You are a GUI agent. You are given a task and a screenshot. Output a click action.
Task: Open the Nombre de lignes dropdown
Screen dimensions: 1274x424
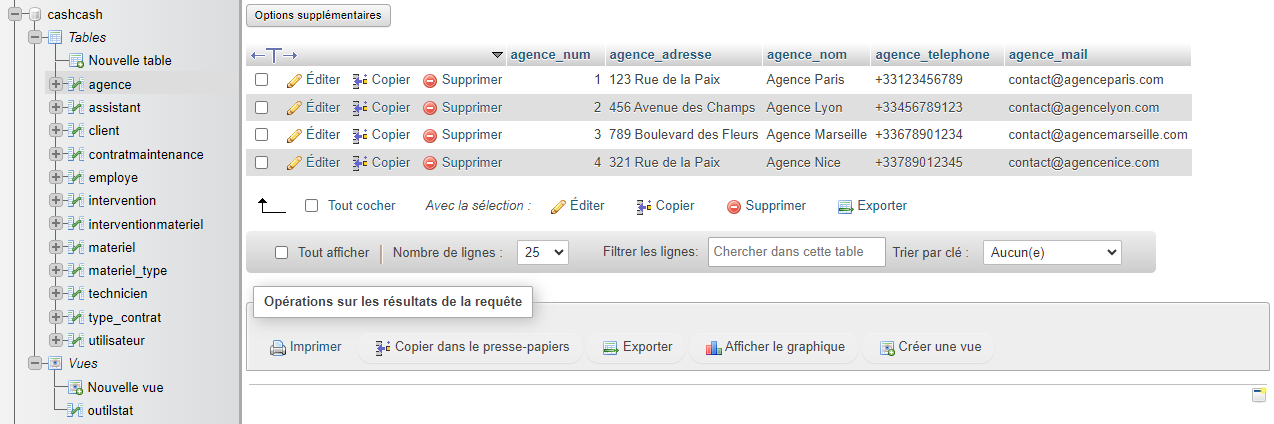pos(542,253)
